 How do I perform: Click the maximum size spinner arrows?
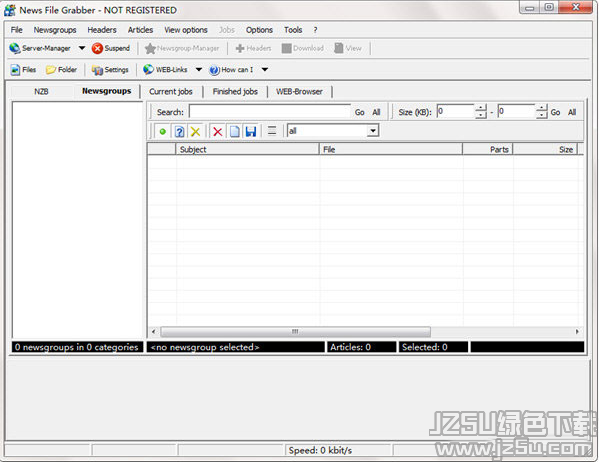(542, 111)
